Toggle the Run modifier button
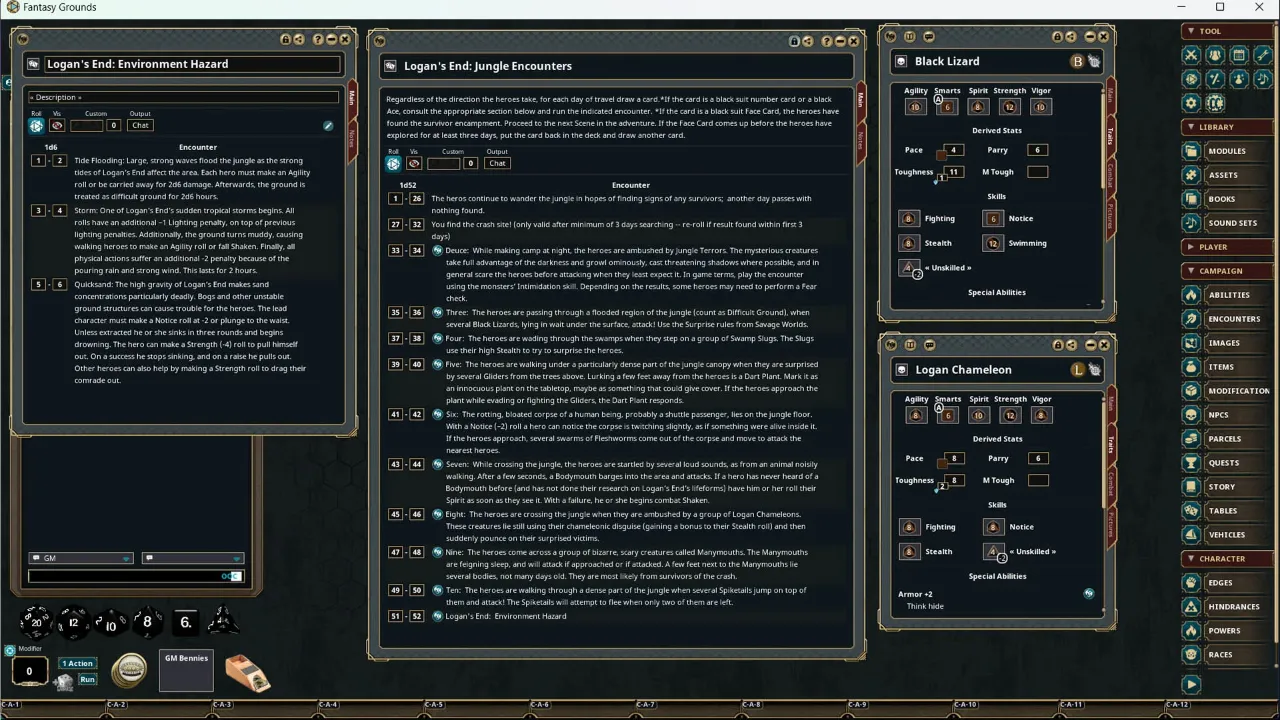1280x720 pixels. 88,679
